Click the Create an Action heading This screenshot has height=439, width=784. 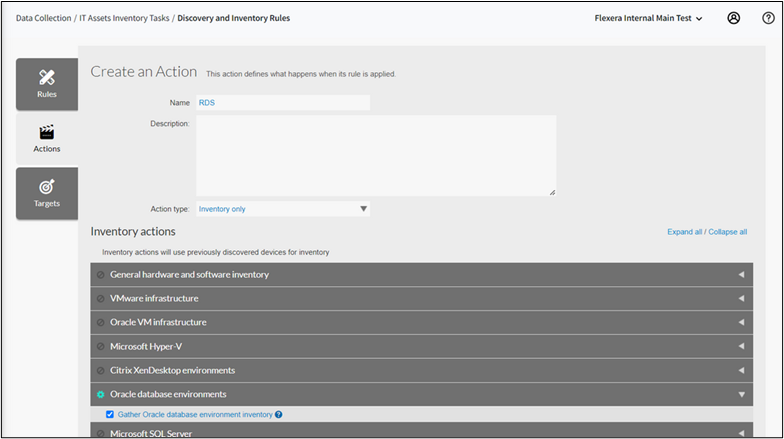pos(144,72)
